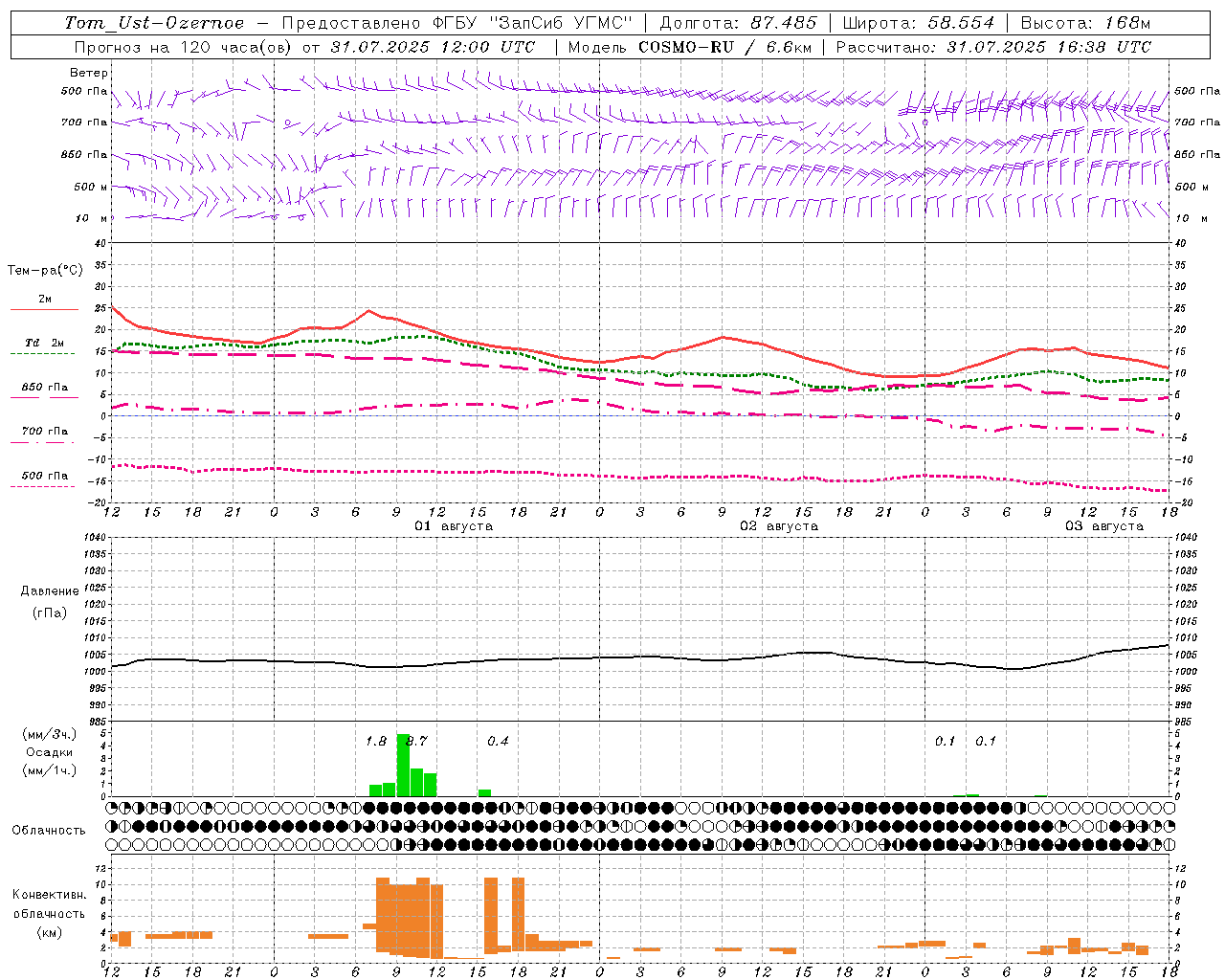Click the tallest green precipitation bar

[x=403, y=765]
